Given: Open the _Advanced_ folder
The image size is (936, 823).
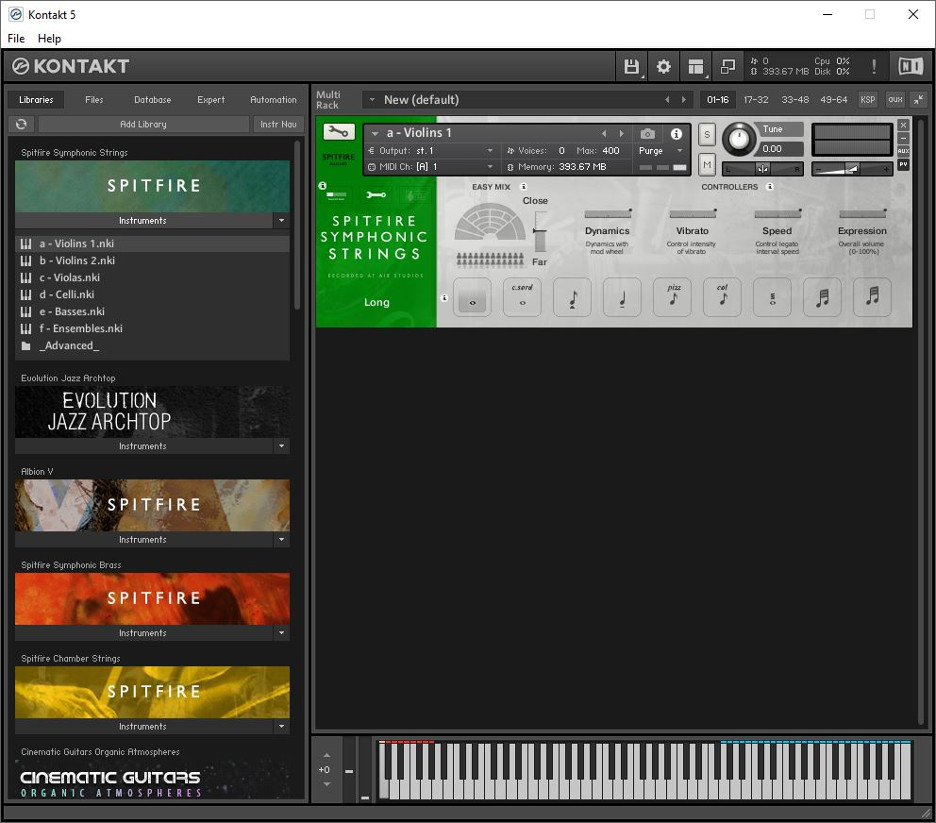Looking at the screenshot, I should 152,346.
